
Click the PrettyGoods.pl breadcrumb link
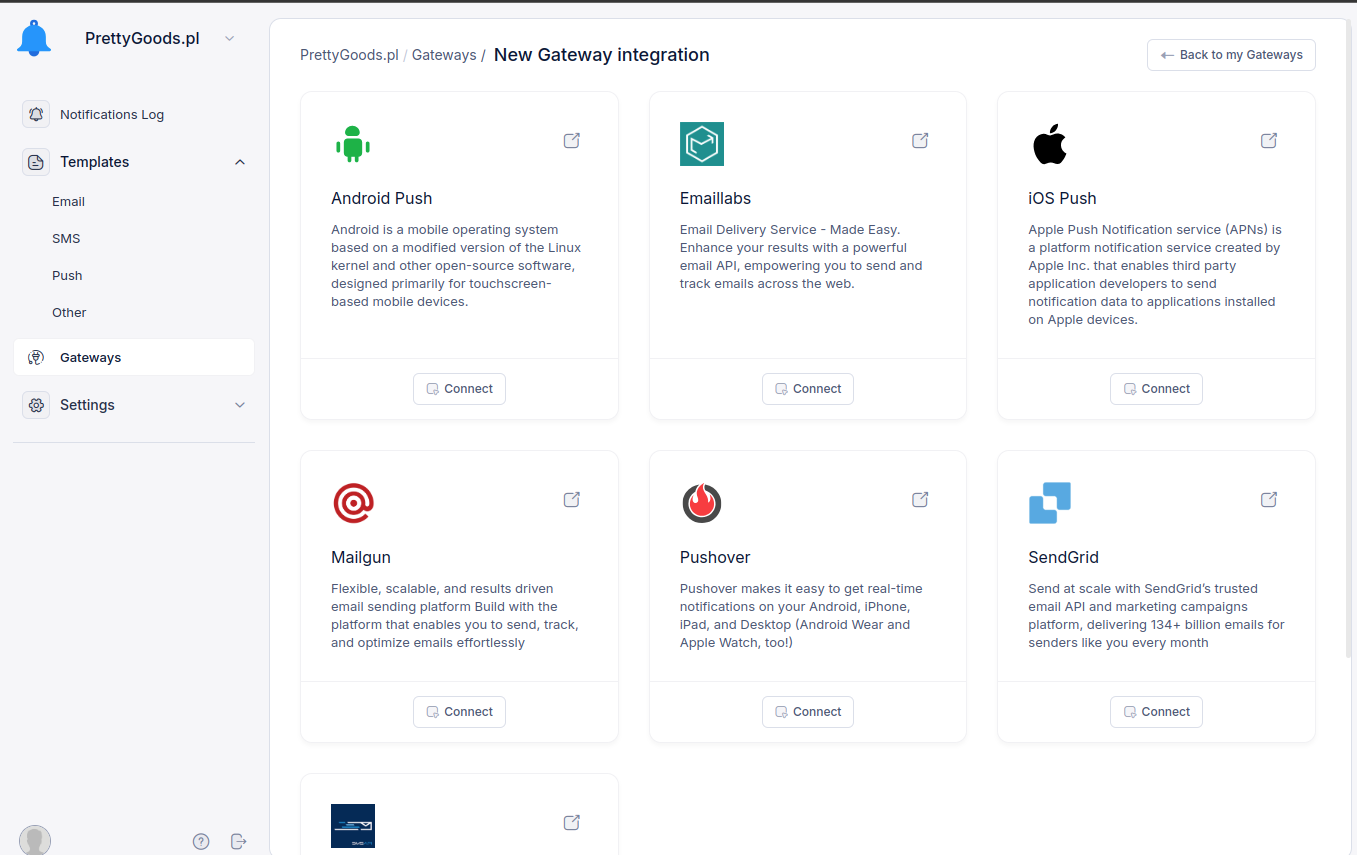pos(349,55)
